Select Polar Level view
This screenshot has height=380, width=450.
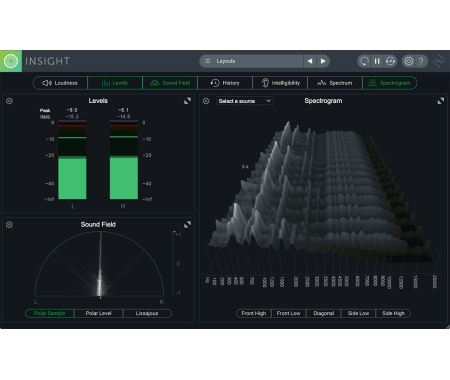[x=98, y=313]
